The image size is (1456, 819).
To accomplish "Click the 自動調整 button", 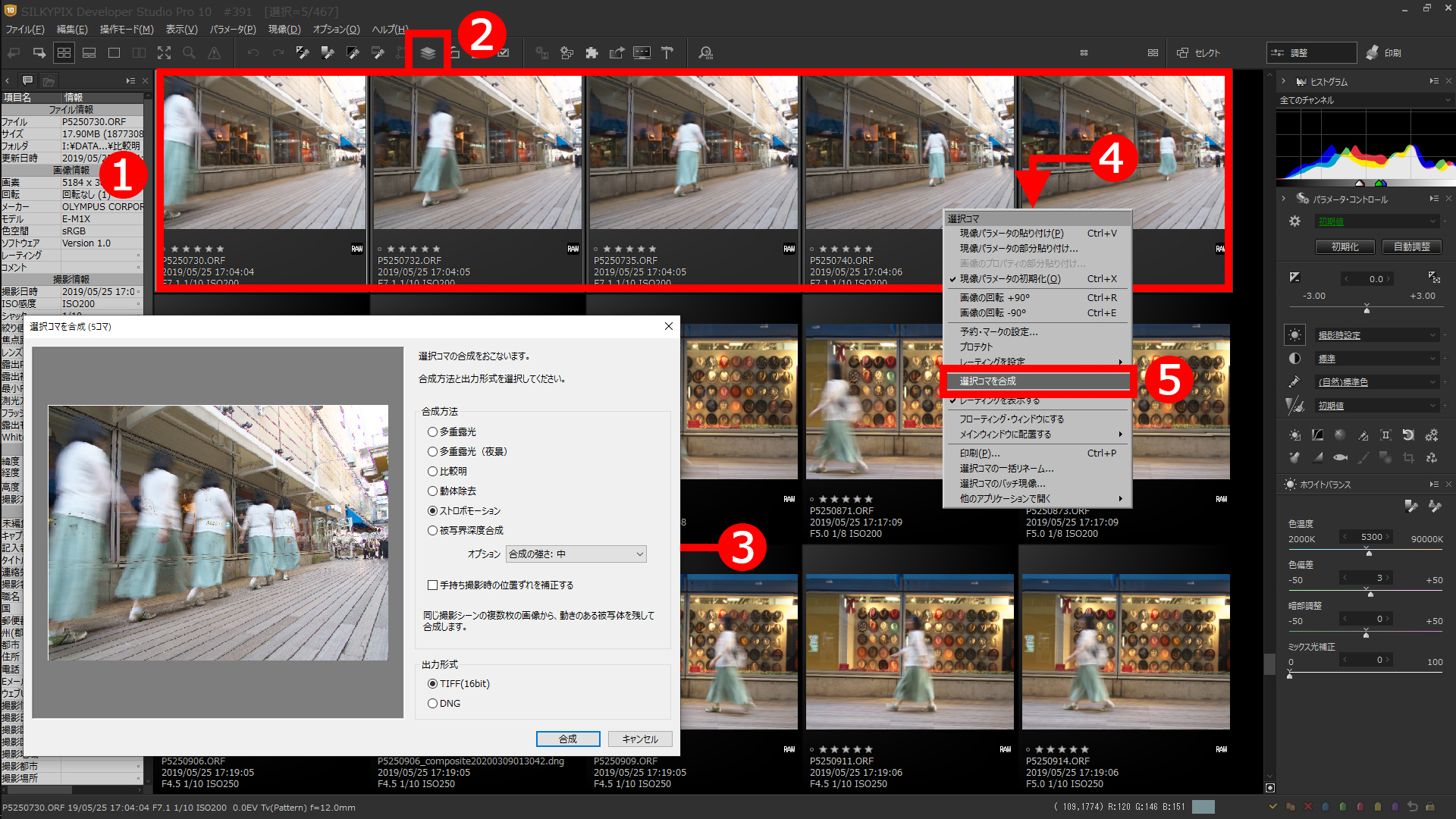I will coord(1411,246).
